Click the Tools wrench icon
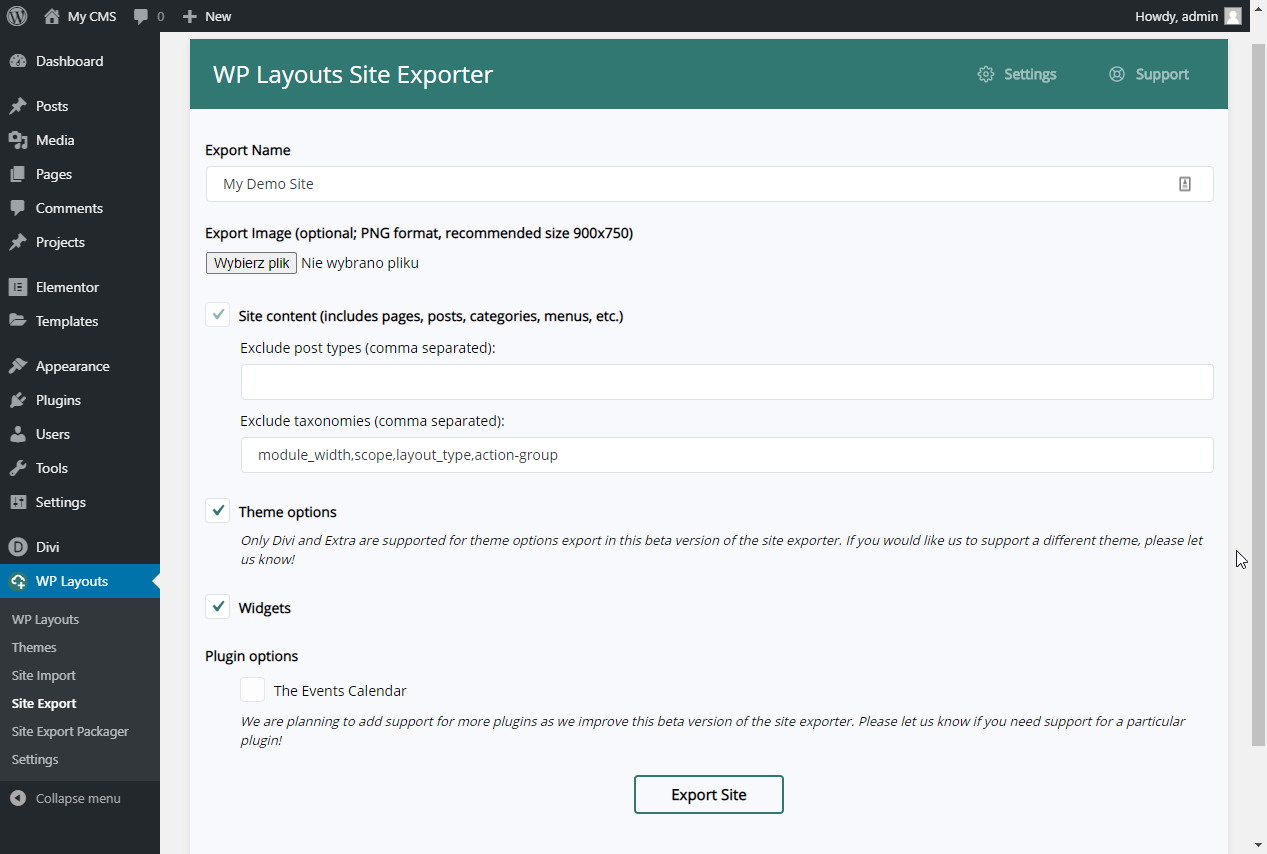 point(18,468)
